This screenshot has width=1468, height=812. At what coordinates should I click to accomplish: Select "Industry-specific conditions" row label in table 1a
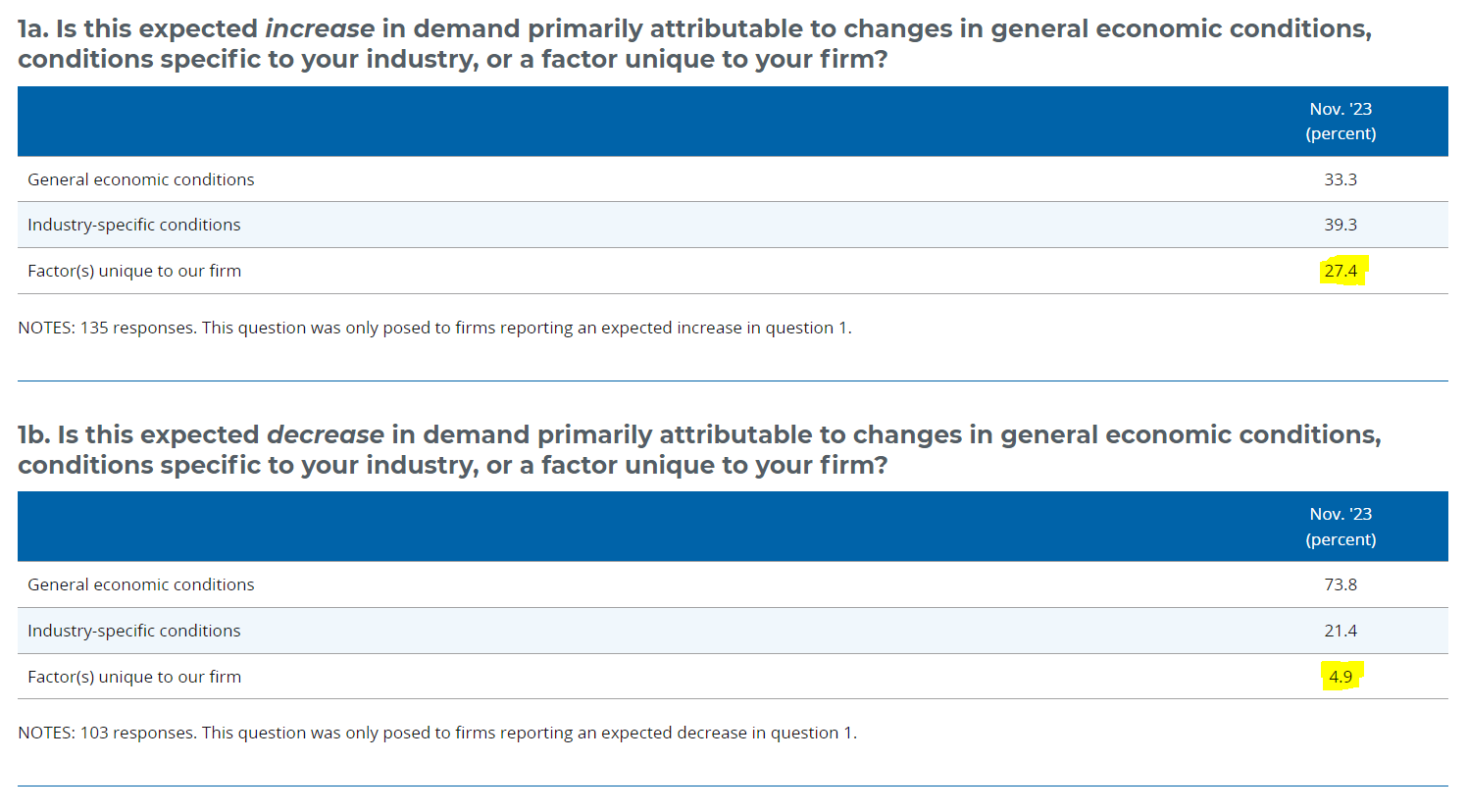tap(134, 225)
